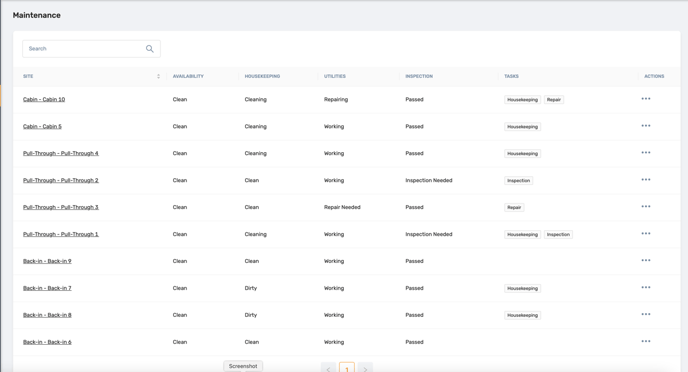Click the Housekeeping column header
The height and width of the screenshot is (372, 688).
[x=262, y=76]
